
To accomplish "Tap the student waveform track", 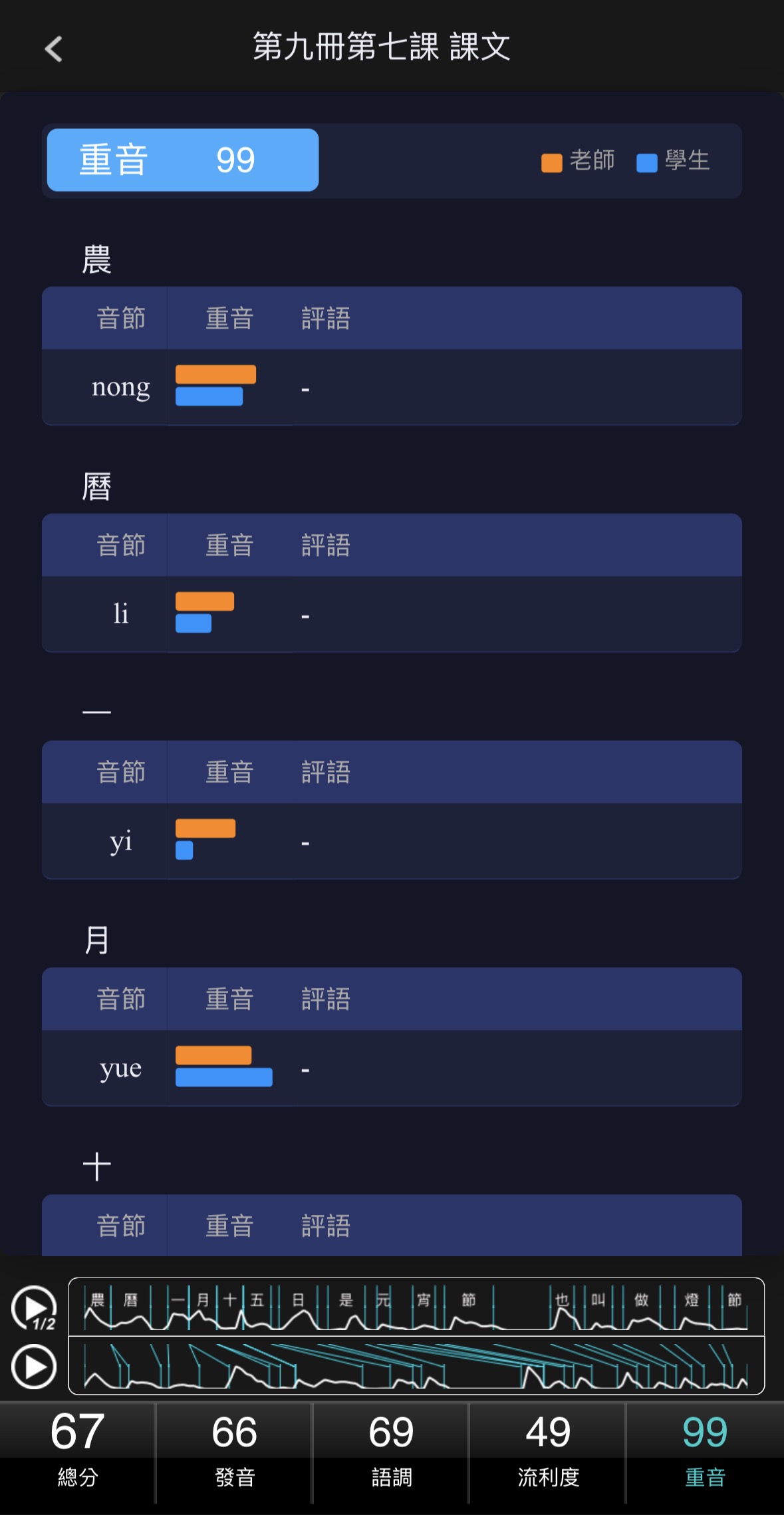I will tap(416, 1365).
